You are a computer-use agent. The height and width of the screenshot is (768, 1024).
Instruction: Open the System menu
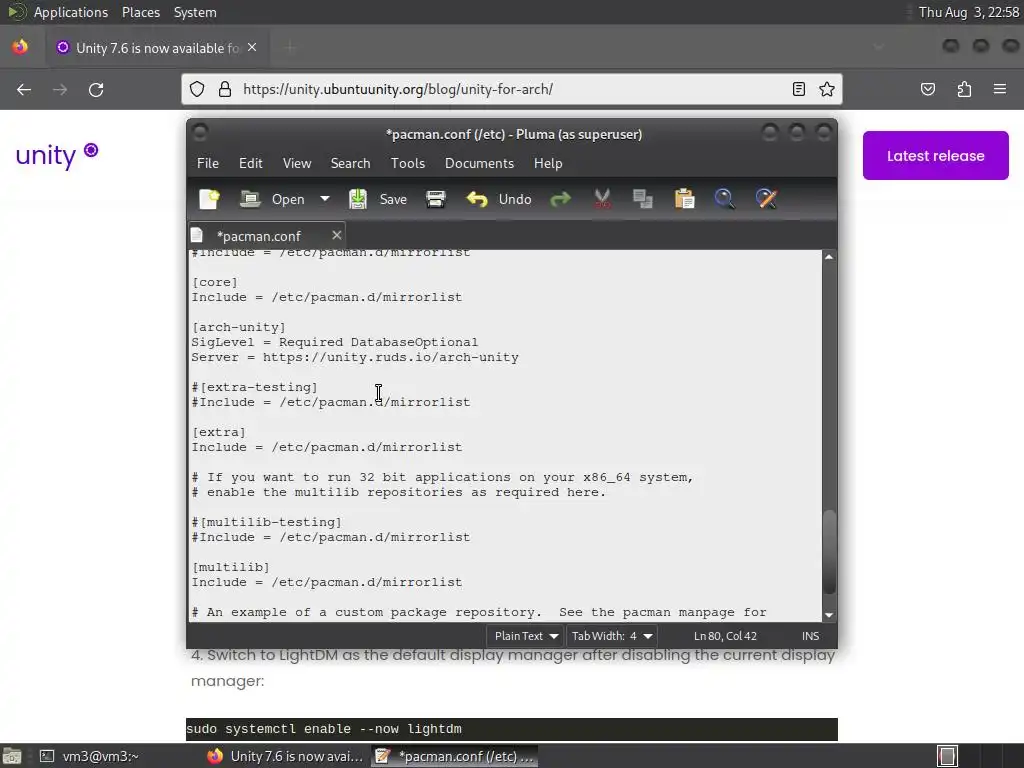click(195, 12)
